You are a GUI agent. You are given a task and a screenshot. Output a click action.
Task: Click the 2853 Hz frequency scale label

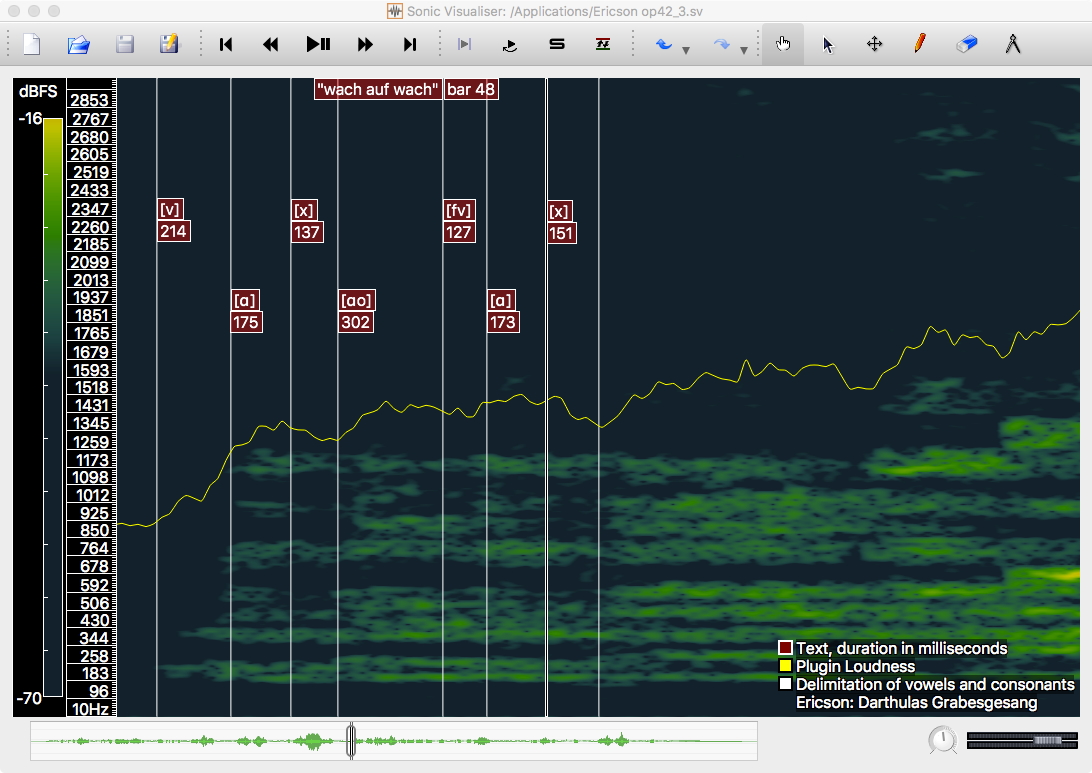click(91, 100)
